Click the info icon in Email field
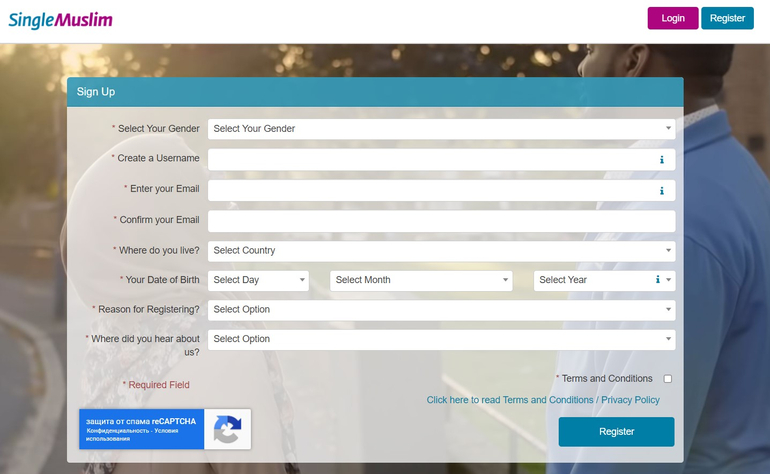 pos(661,191)
